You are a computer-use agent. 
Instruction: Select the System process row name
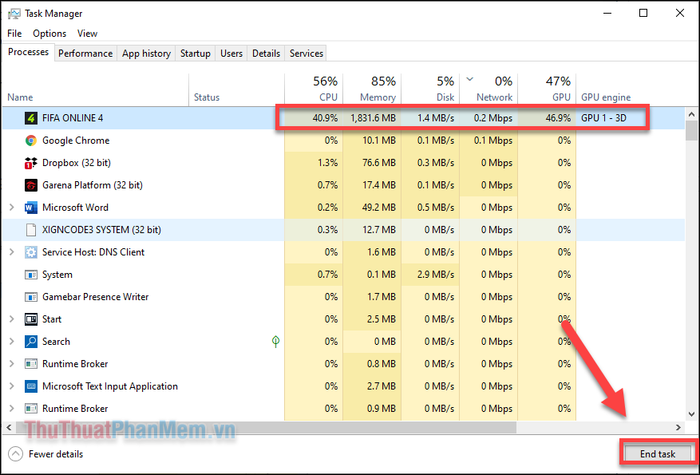coord(57,275)
